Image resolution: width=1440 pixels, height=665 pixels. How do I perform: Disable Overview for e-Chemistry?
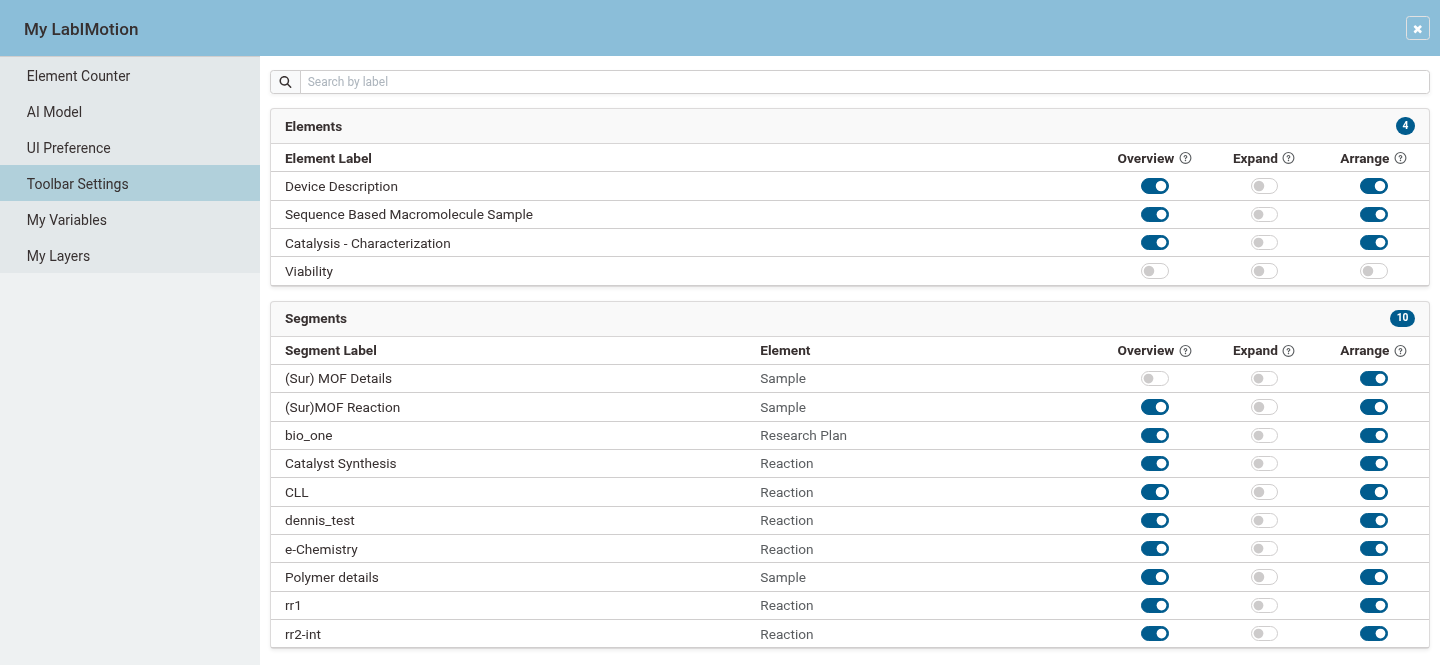1155,549
